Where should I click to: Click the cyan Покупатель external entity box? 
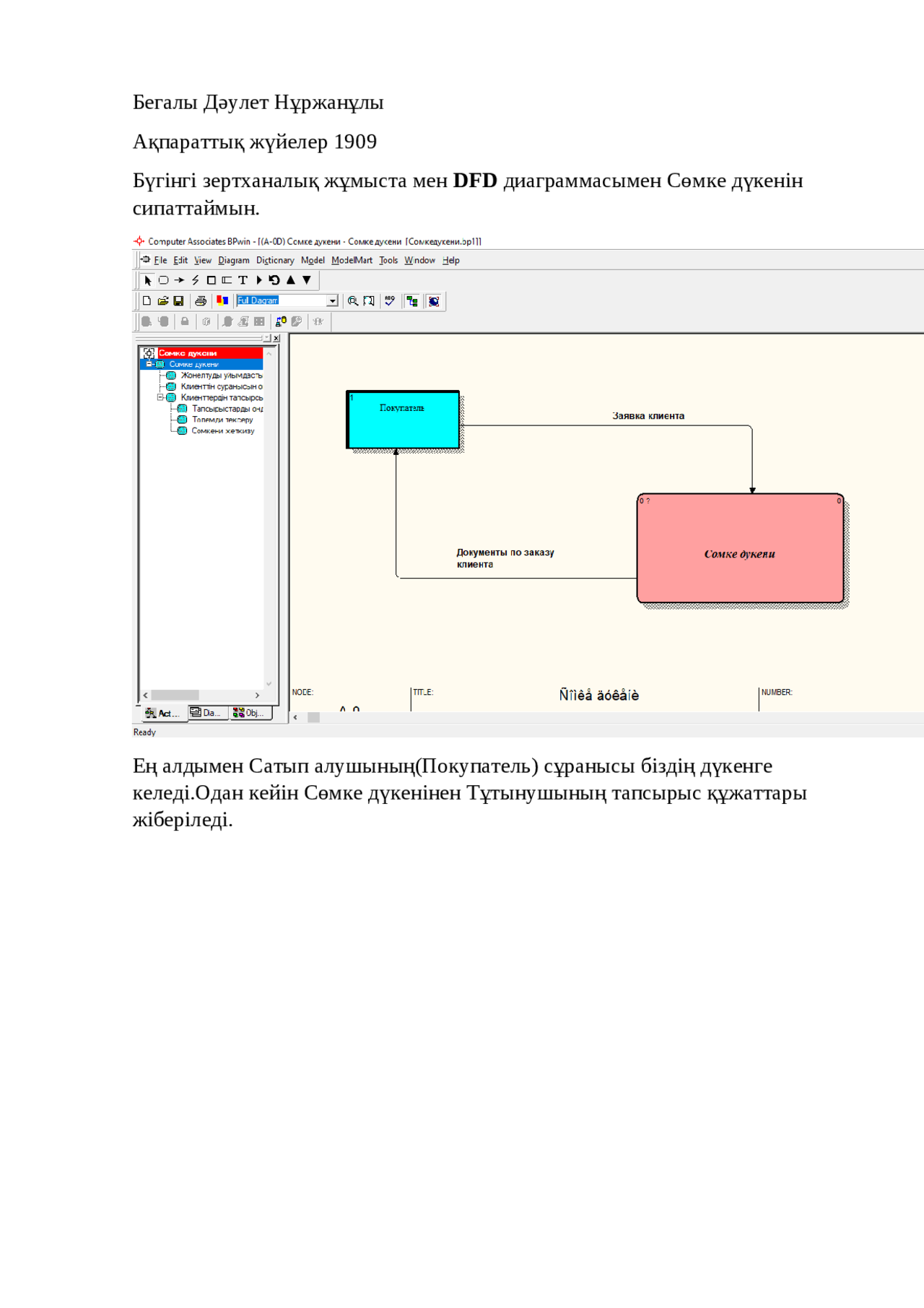(x=403, y=420)
